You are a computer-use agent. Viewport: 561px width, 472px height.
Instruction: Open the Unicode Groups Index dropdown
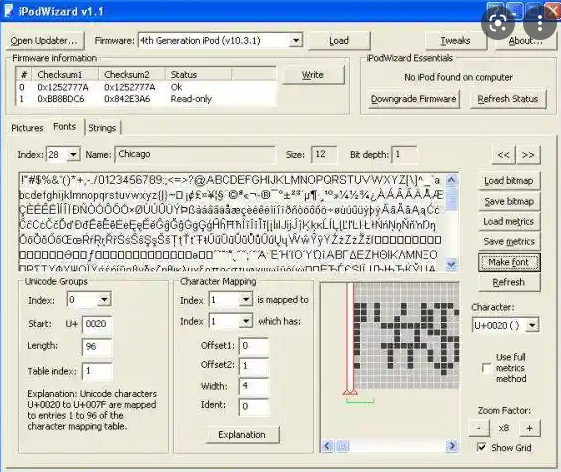[104, 299]
